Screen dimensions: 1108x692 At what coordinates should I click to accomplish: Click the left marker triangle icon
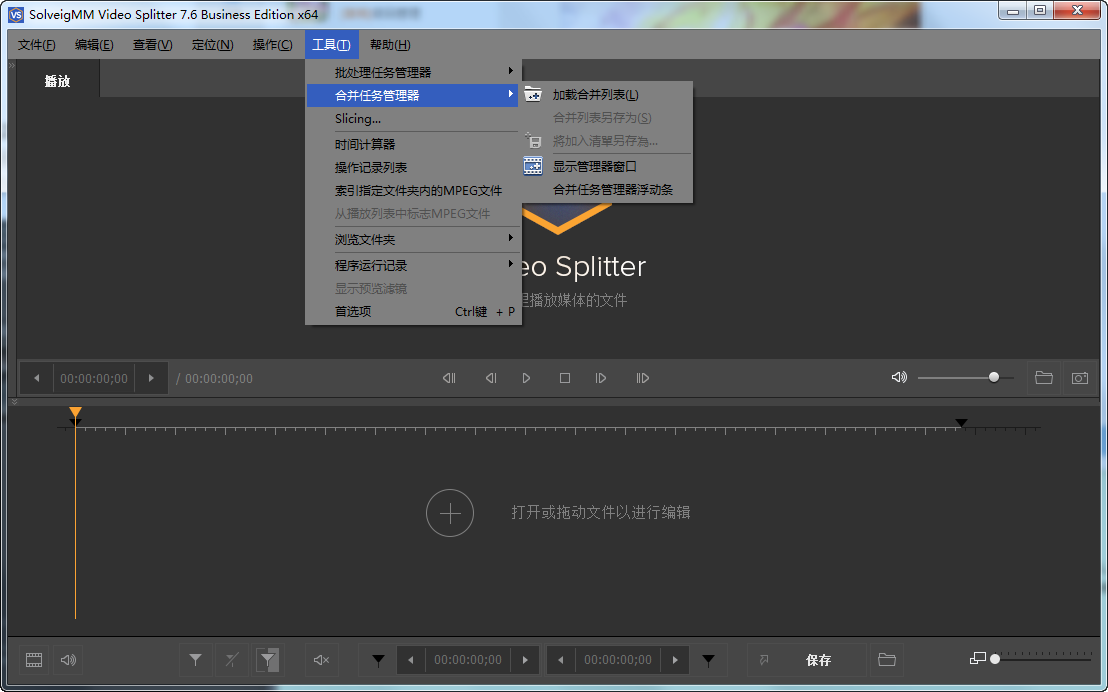pyautogui.click(x=379, y=661)
